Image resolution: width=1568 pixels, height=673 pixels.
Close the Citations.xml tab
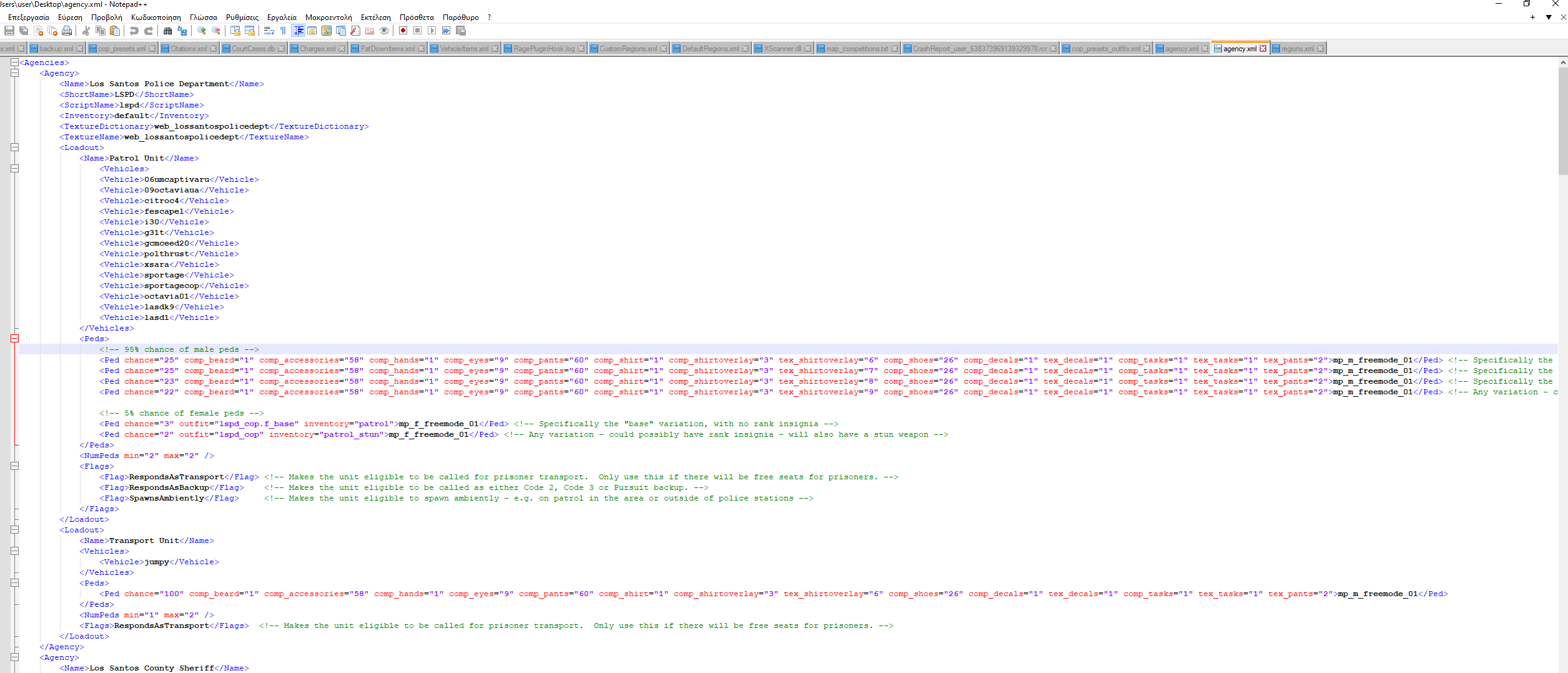(213, 49)
